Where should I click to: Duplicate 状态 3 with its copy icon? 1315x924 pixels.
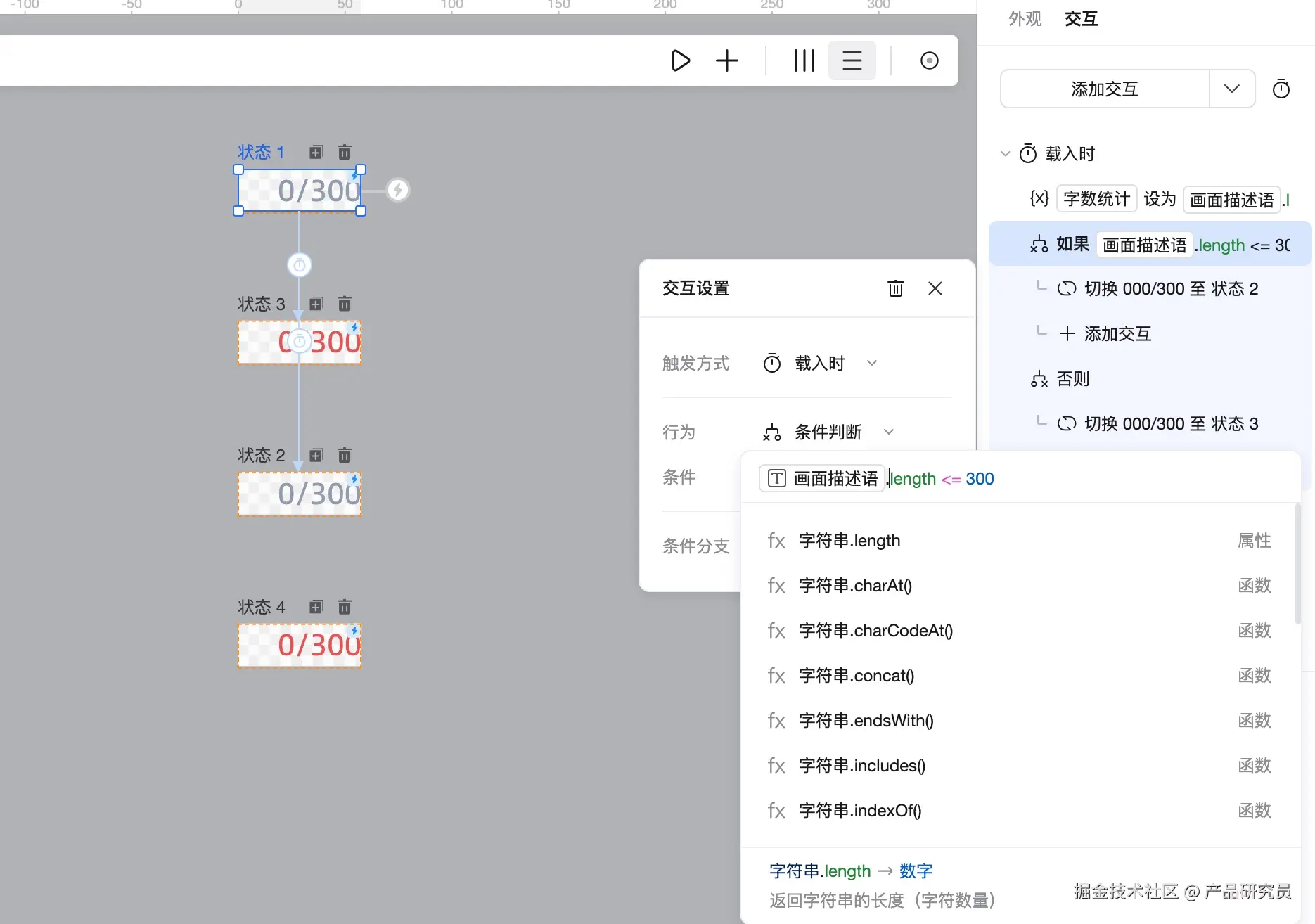coord(316,304)
